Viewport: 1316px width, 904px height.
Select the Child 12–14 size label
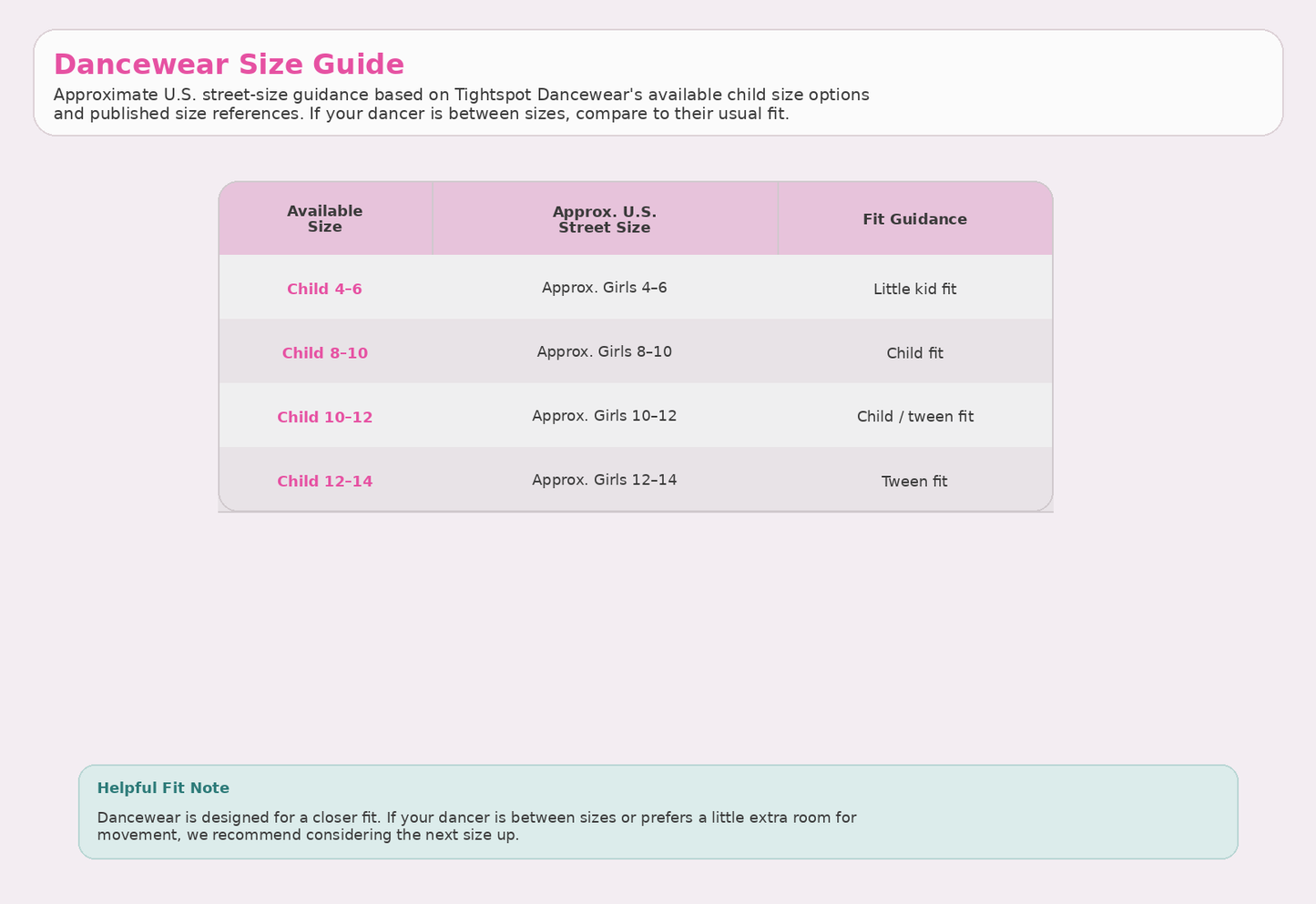pyautogui.click(x=324, y=482)
